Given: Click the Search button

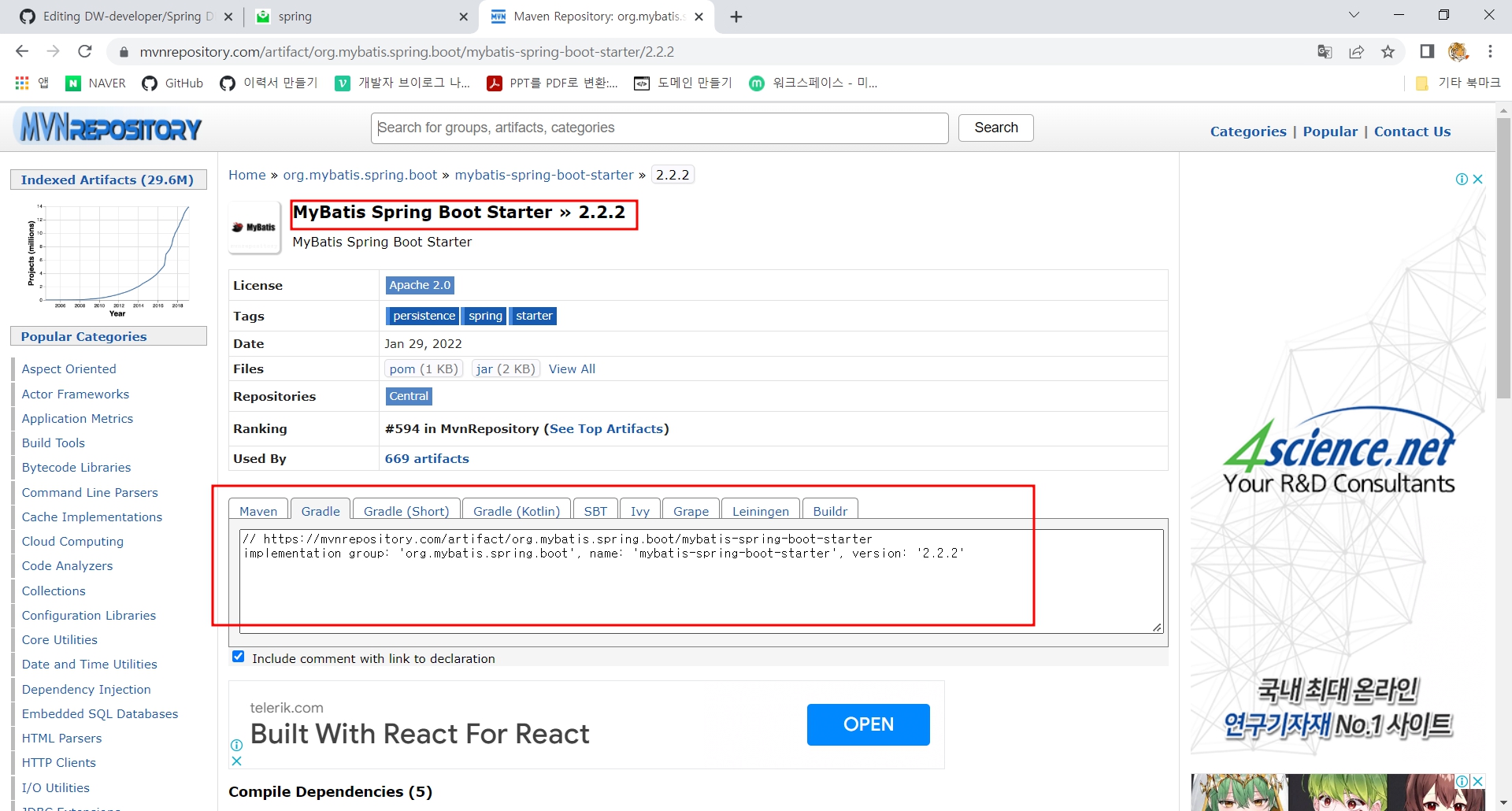Looking at the screenshot, I should pos(996,128).
